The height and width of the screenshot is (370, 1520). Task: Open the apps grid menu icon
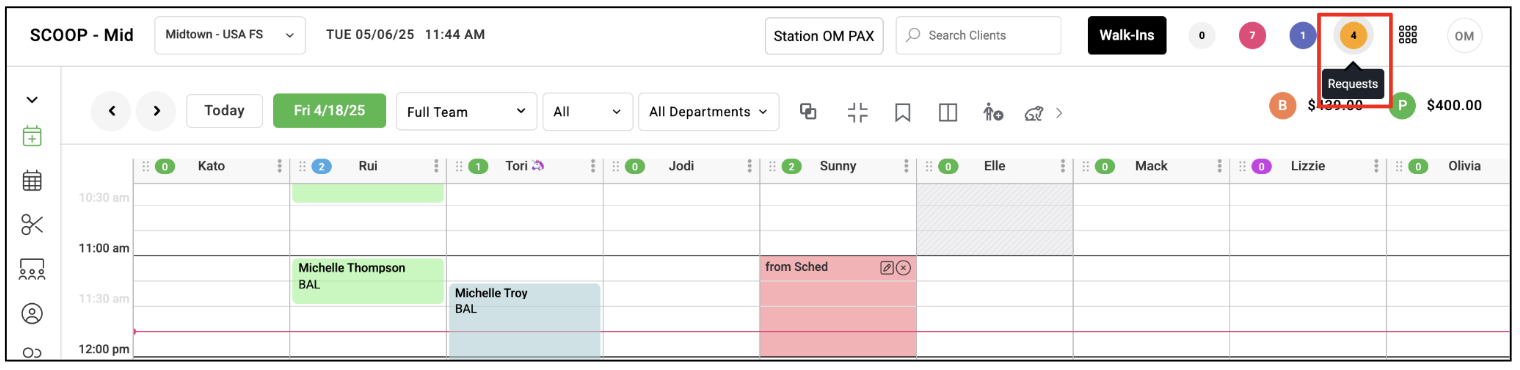(x=1408, y=35)
